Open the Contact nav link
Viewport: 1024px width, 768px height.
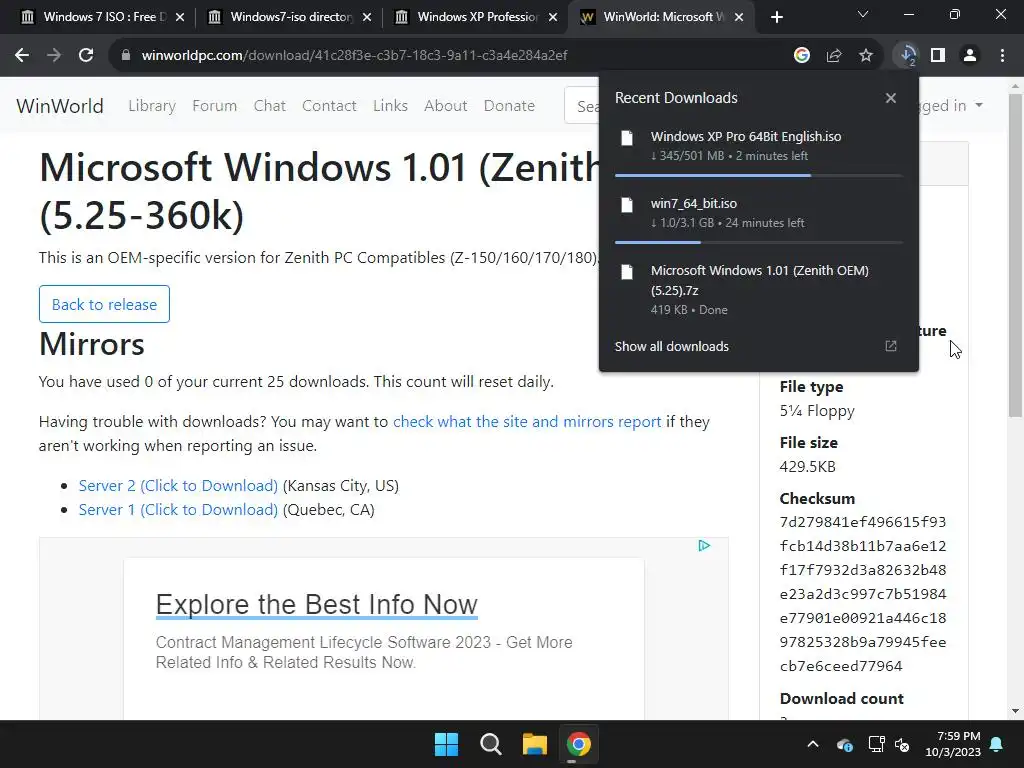[329, 106]
